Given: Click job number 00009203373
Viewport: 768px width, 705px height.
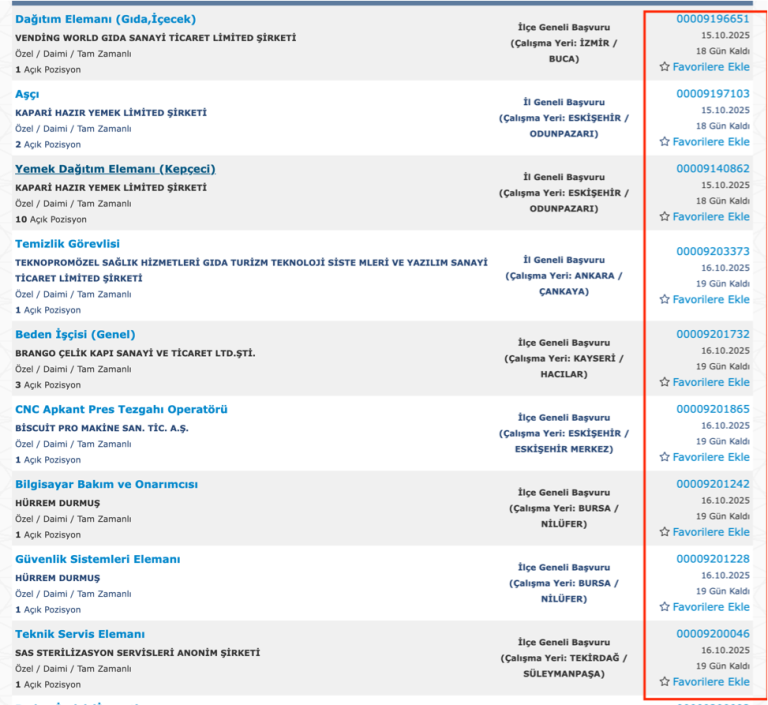Looking at the screenshot, I should 713,251.
